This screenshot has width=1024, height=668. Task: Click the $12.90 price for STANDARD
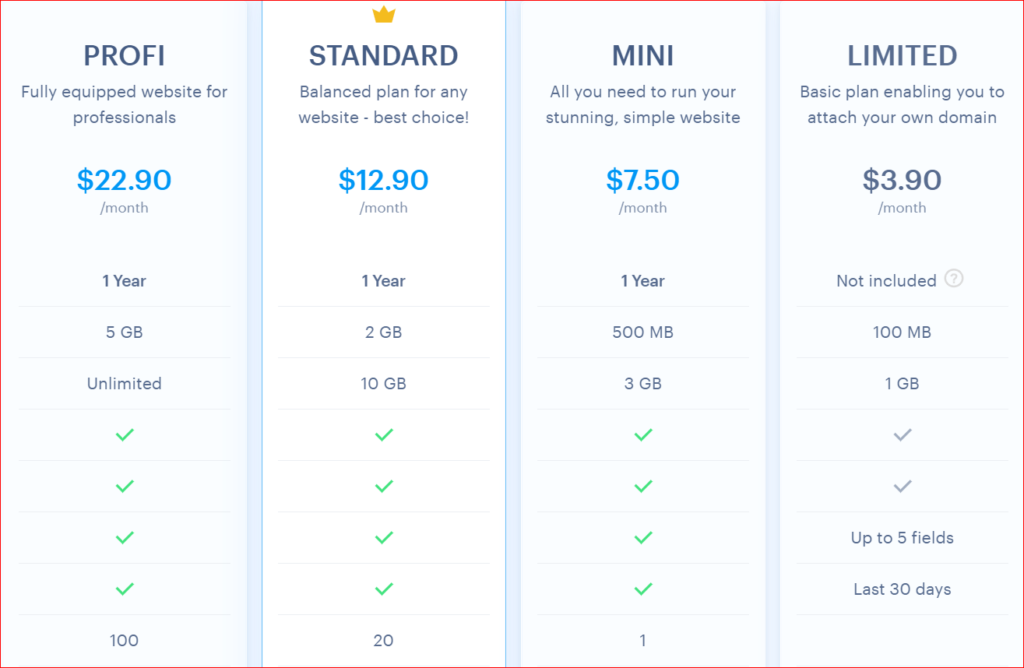point(383,180)
